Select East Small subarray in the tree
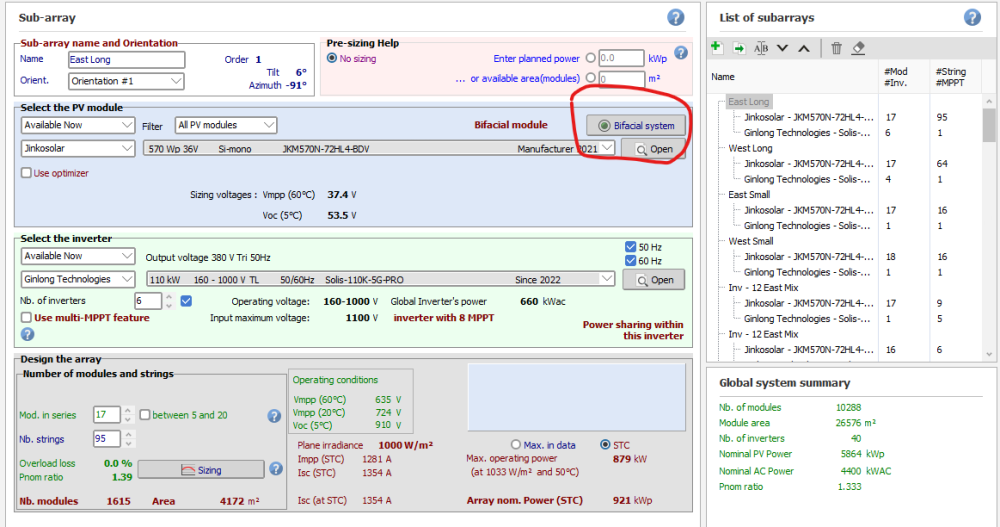 750,195
